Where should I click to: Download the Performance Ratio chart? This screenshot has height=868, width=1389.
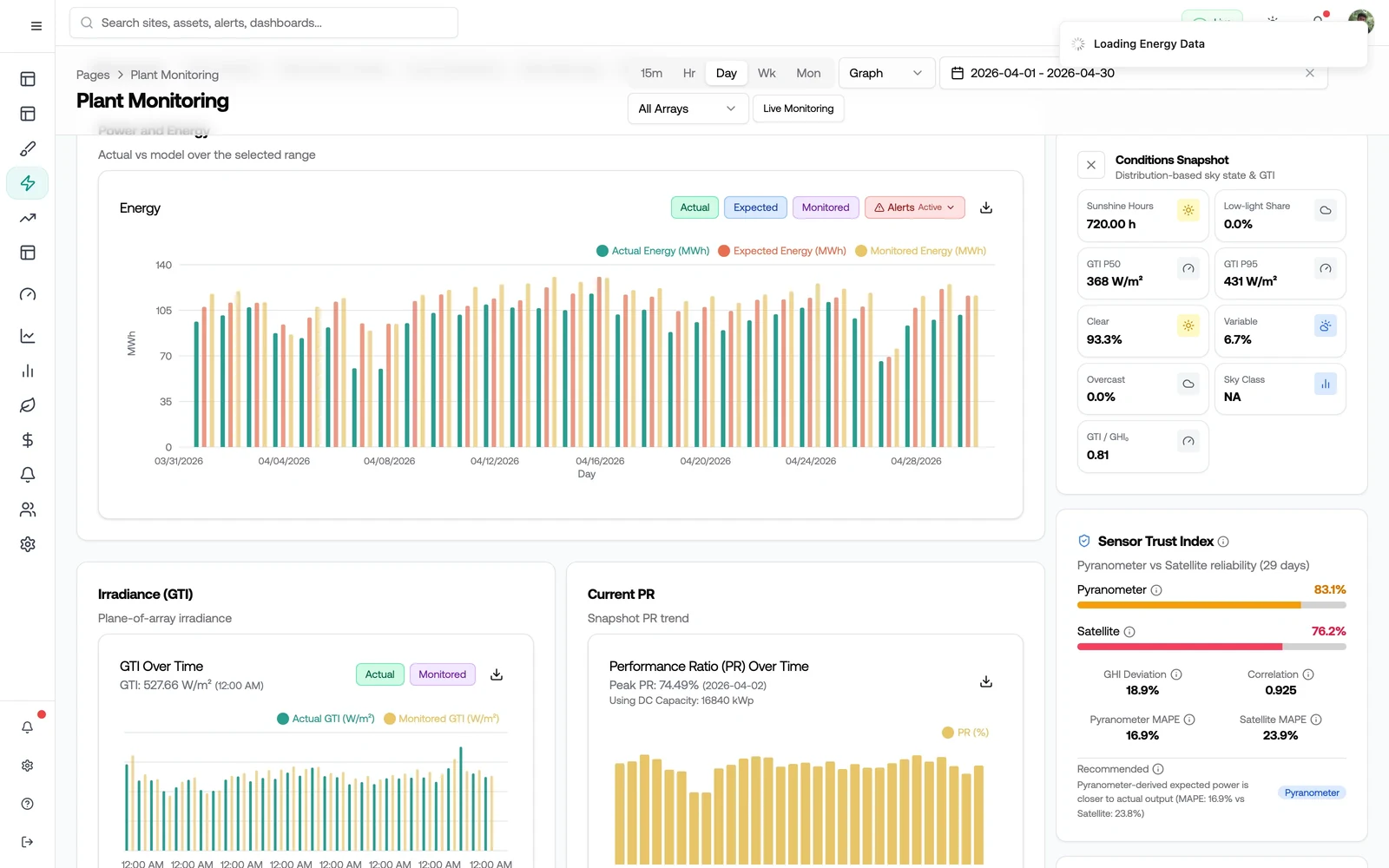tap(986, 681)
